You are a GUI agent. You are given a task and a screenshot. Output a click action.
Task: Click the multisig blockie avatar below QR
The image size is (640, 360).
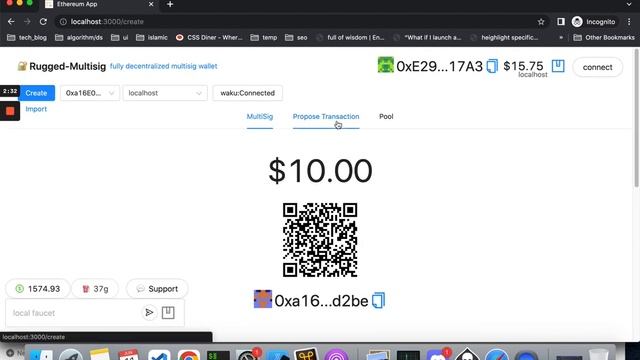pyautogui.click(x=262, y=299)
